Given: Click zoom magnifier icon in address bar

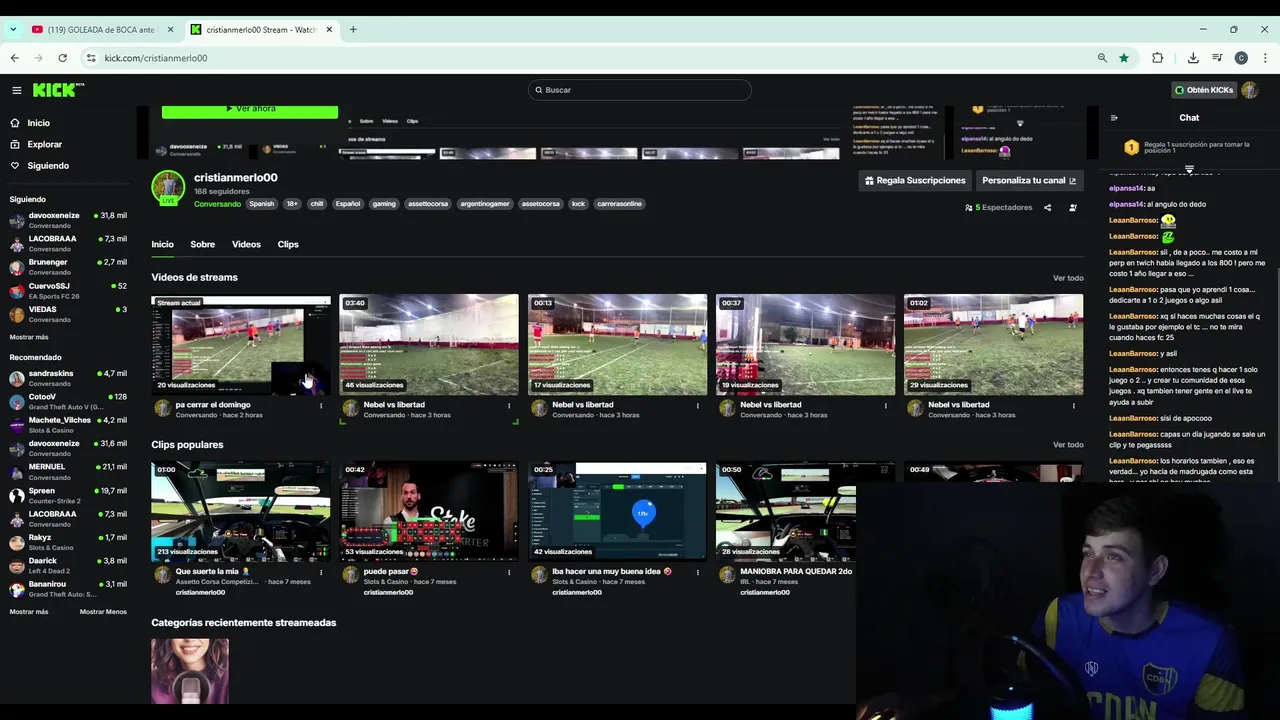Looking at the screenshot, I should tap(1102, 58).
